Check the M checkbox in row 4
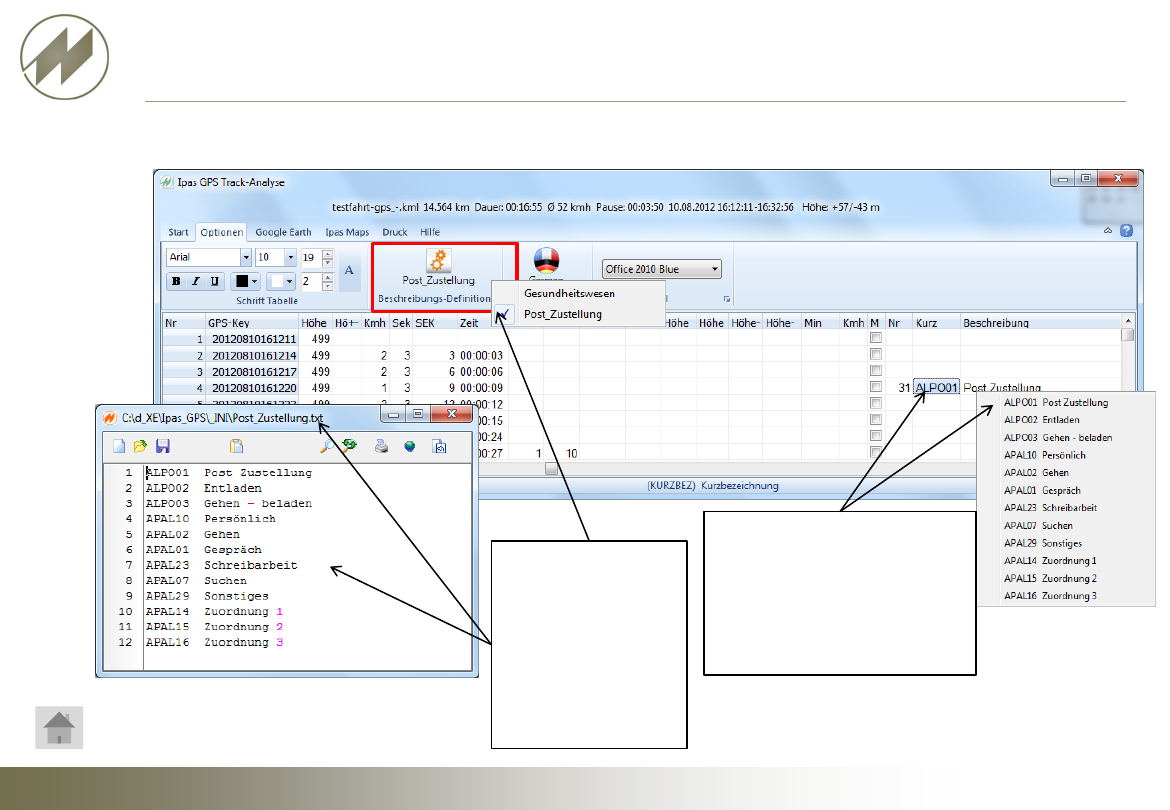This screenshot has width=1170, height=810. pos(876,387)
